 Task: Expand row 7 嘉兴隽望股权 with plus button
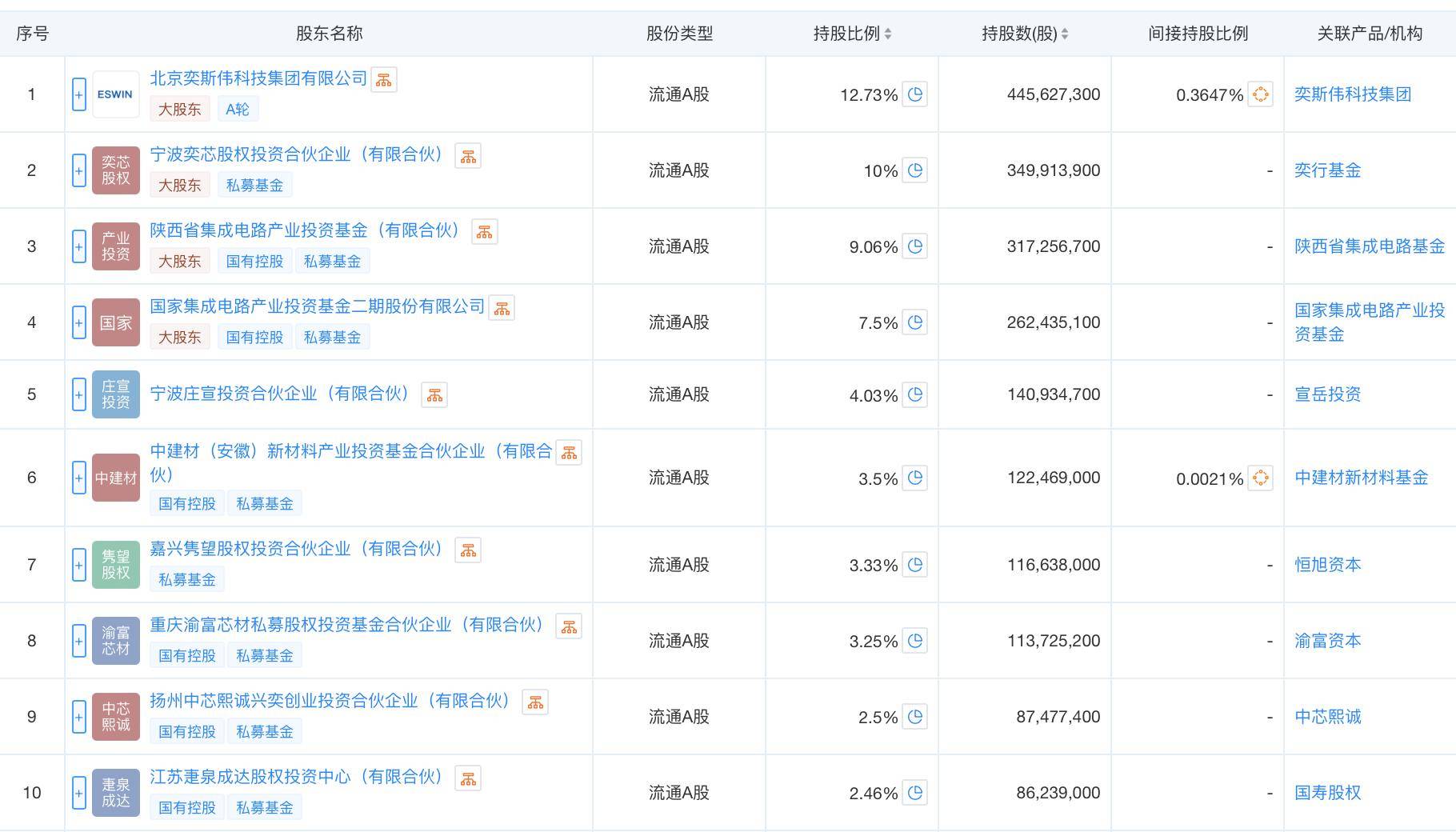coord(78,565)
